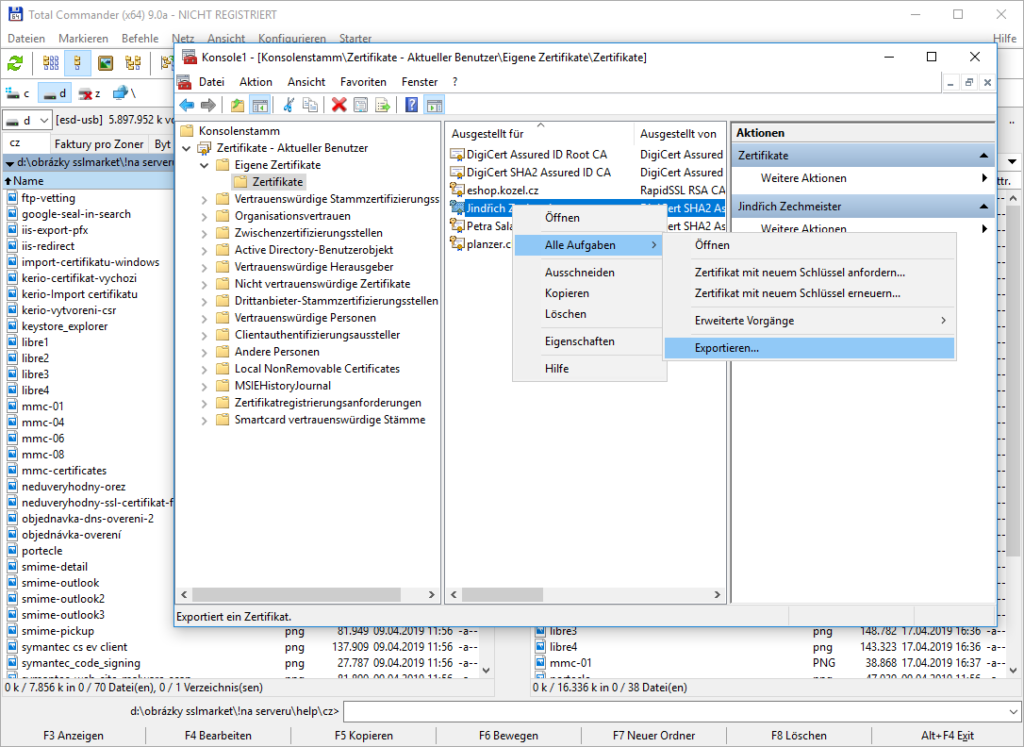Screen dimensions: 1024x747
Task: Open Help via the blue question mark icon
Action: click(410, 104)
